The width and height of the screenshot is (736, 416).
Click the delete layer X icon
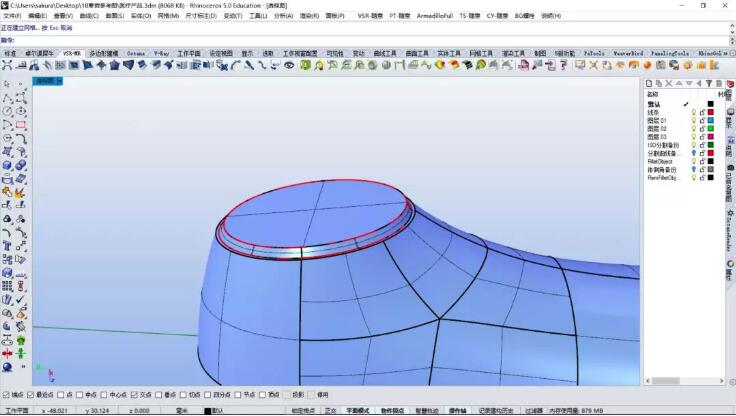(x=671, y=83)
